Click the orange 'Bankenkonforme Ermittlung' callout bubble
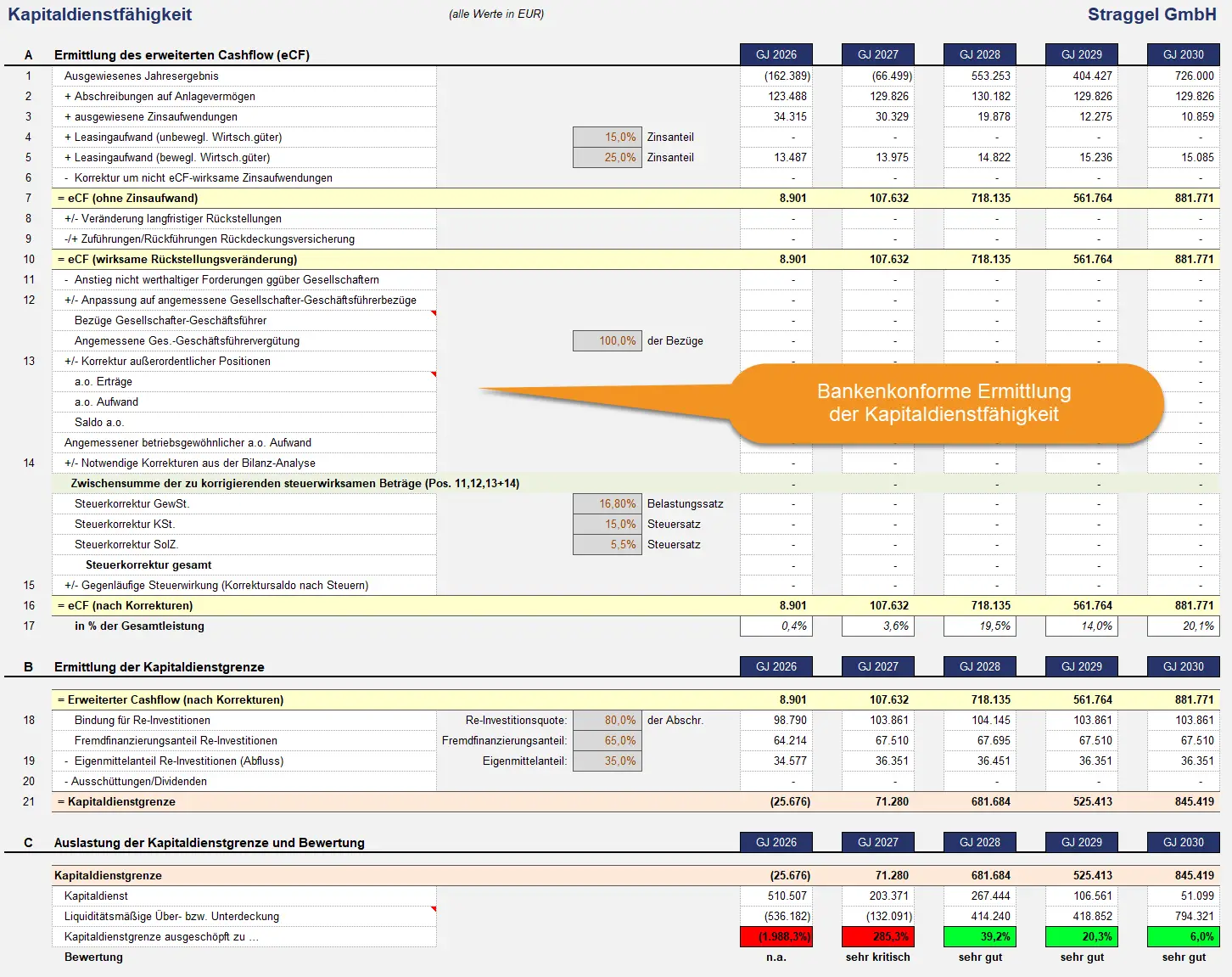 pos(944,403)
